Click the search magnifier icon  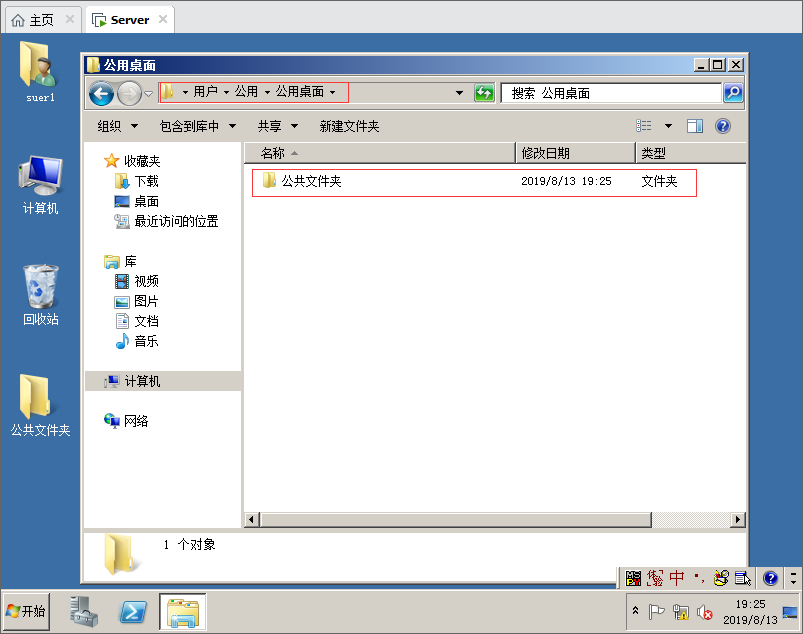733,93
